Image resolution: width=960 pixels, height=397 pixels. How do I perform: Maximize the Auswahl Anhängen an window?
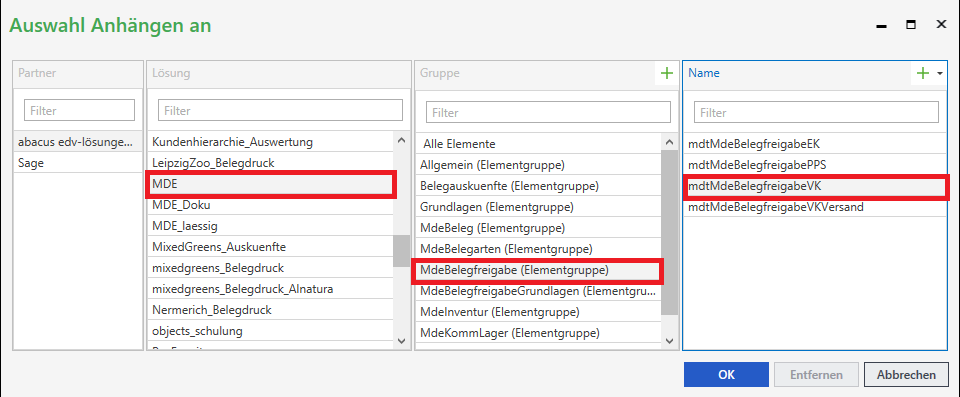[911, 25]
